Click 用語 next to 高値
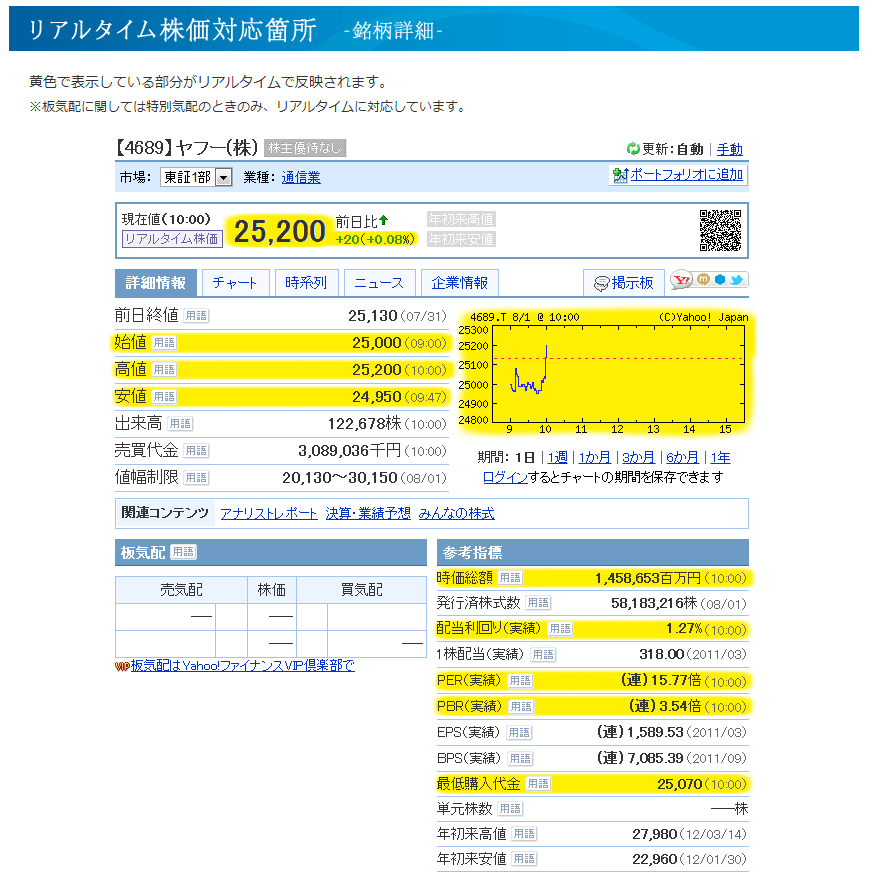The image size is (873, 885). click(164, 370)
